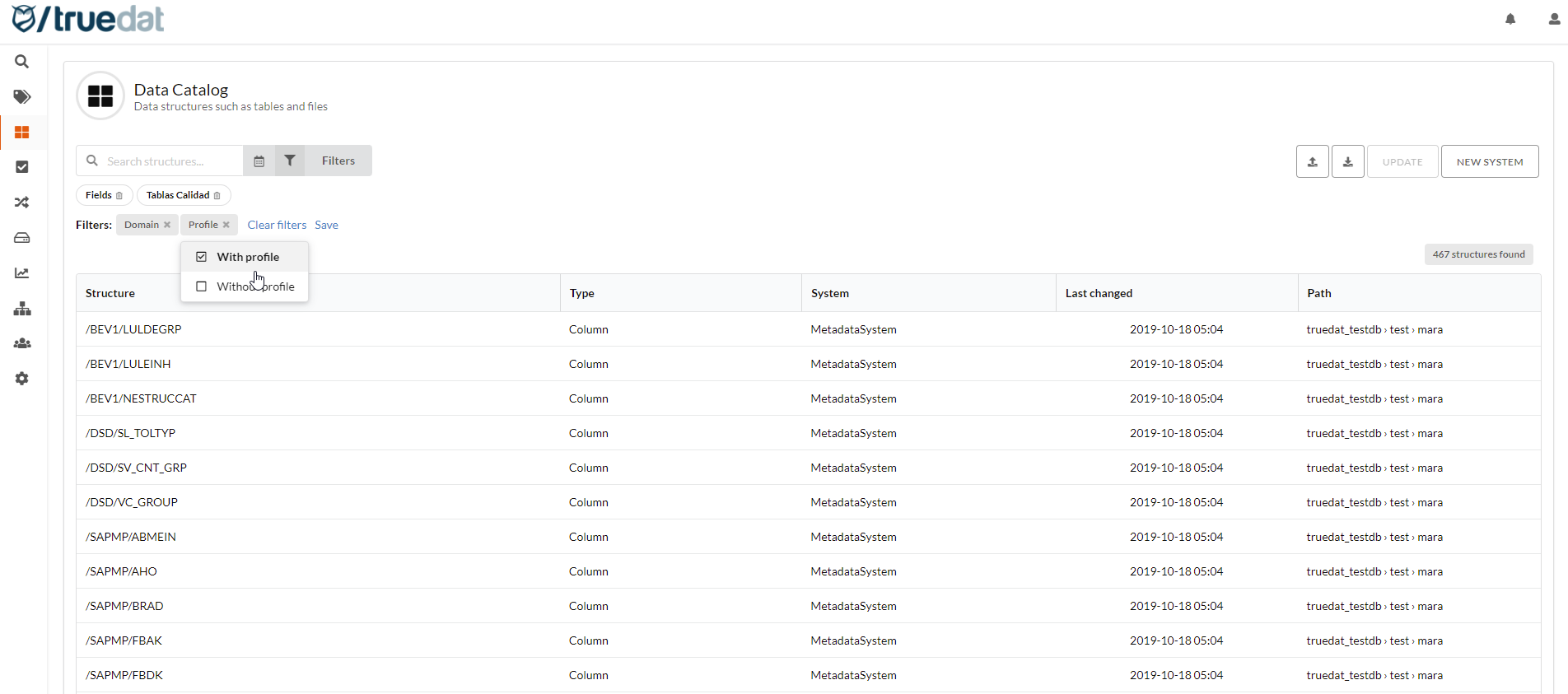
Task: Open the settings gear in sidebar
Action: pyautogui.click(x=22, y=379)
